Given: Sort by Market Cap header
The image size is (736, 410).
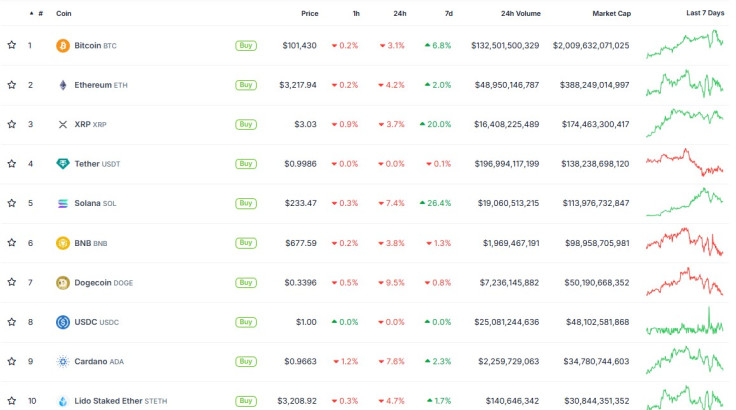Looking at the screenshot, I should (611, 14).
